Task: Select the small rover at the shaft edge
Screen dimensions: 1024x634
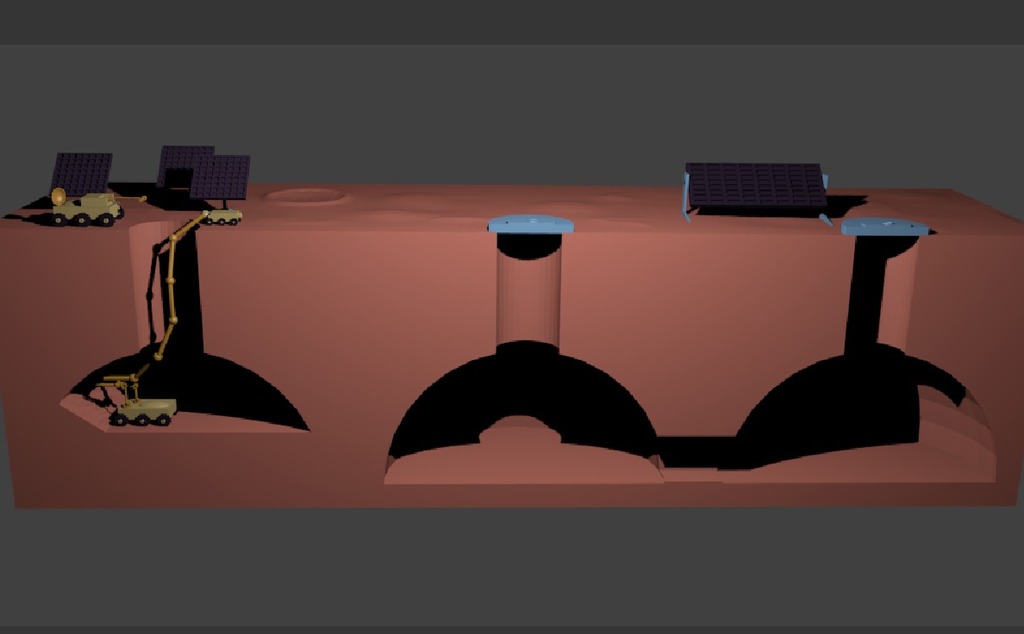Action: point(222,216)
